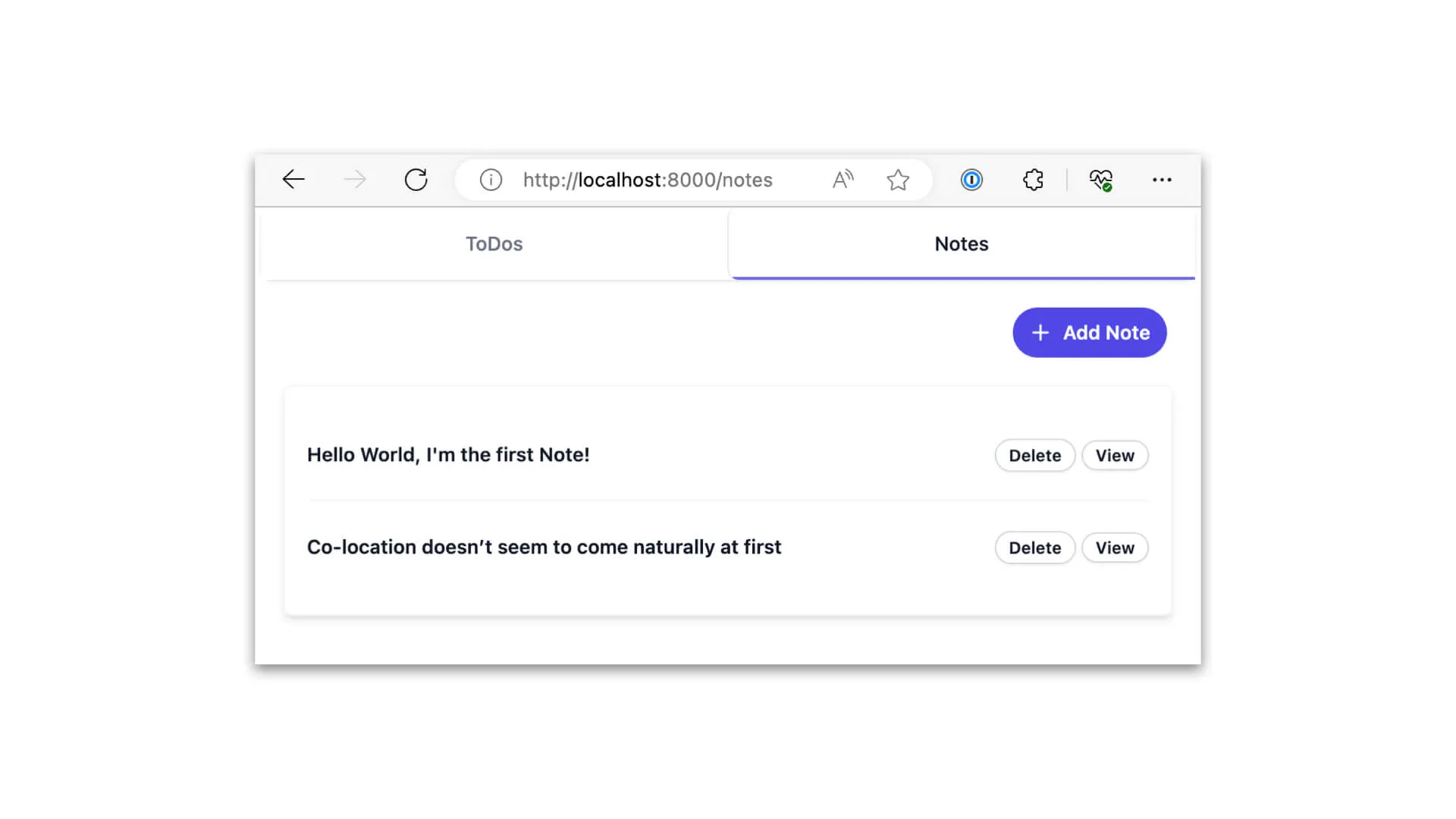Delete the Co-location note
The image size is (1456, 819).
(x=1034, y=548)
